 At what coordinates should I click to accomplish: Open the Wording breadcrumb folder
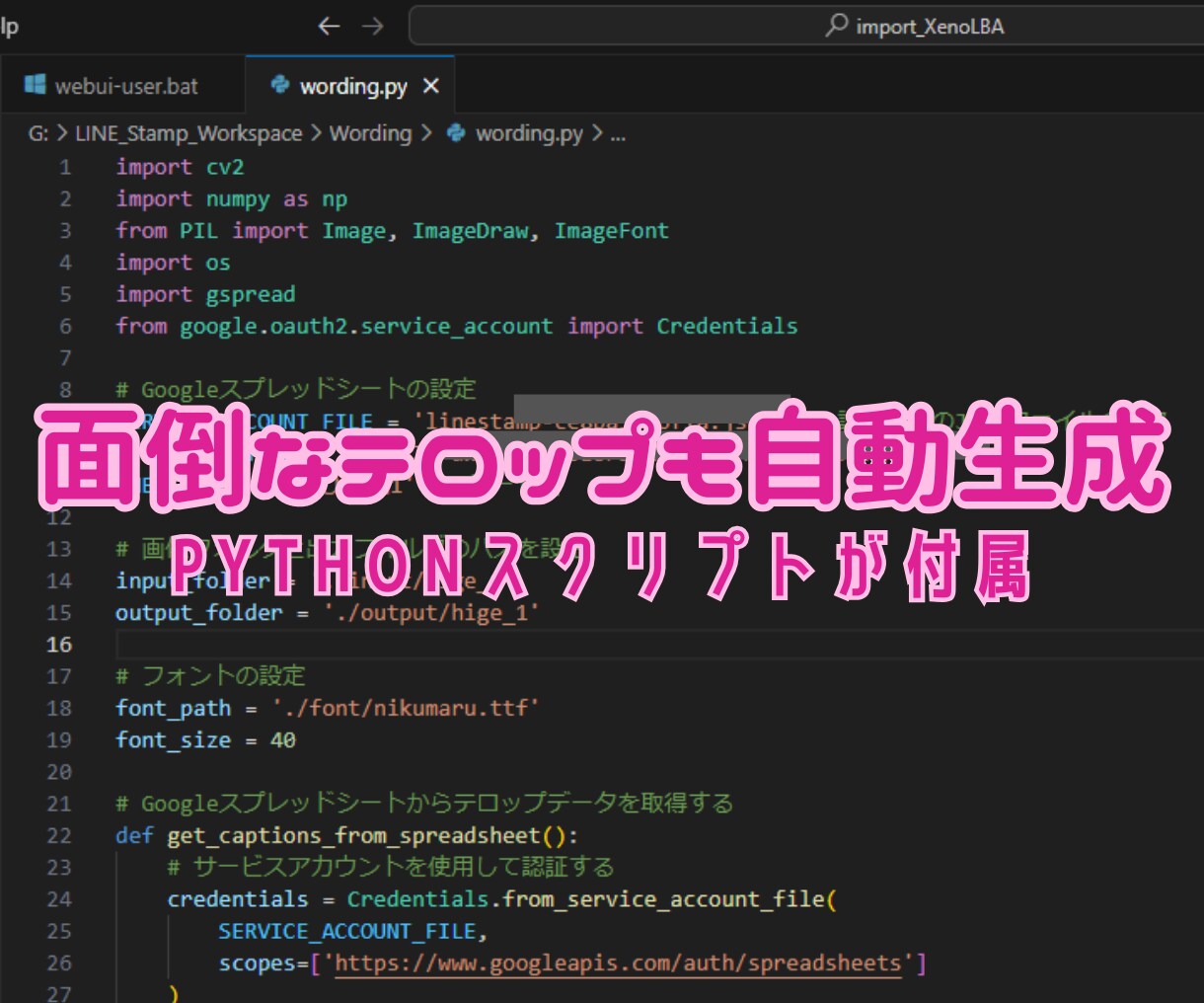click(x=370, y=133)
